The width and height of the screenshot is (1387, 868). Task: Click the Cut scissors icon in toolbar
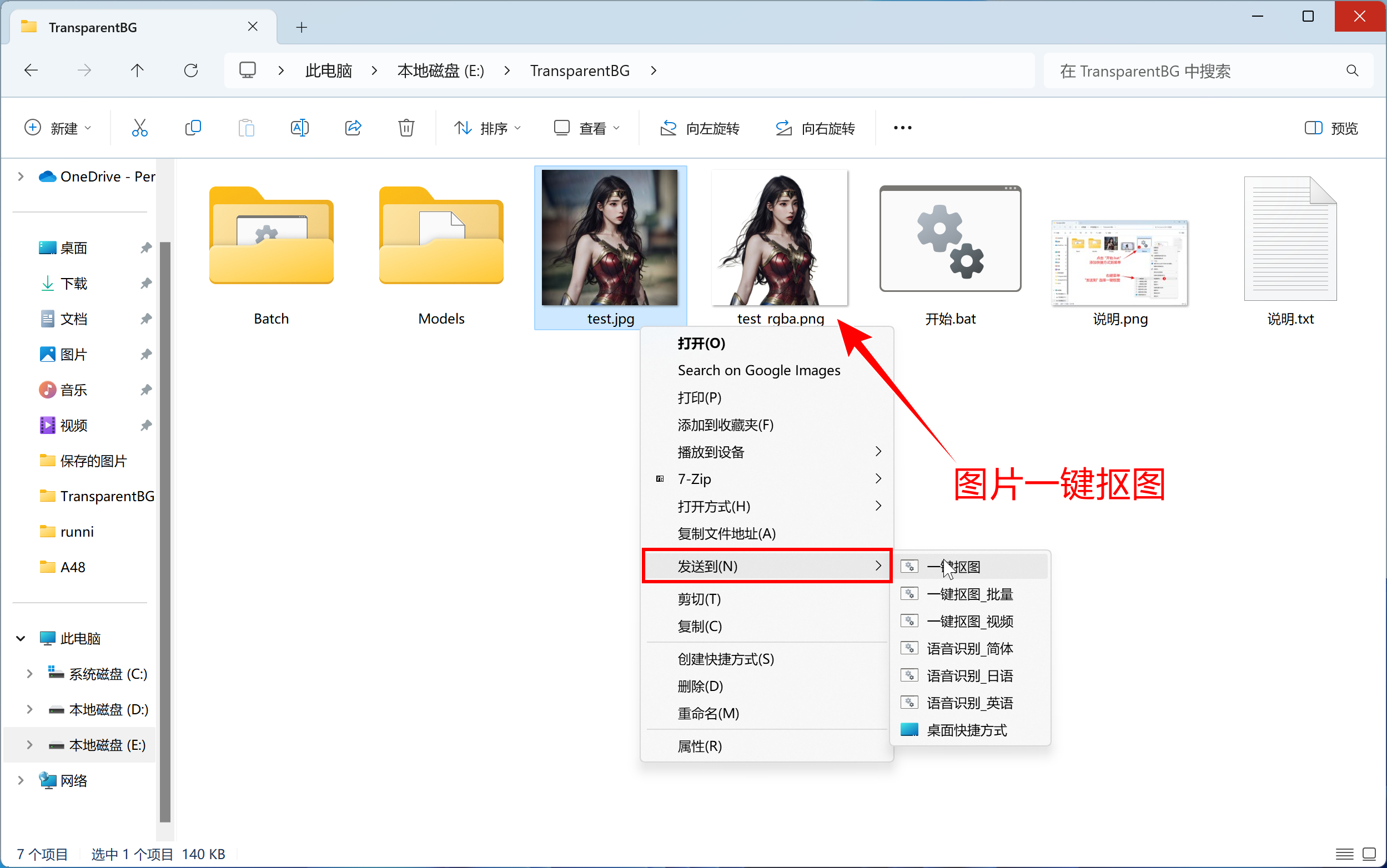139,128
